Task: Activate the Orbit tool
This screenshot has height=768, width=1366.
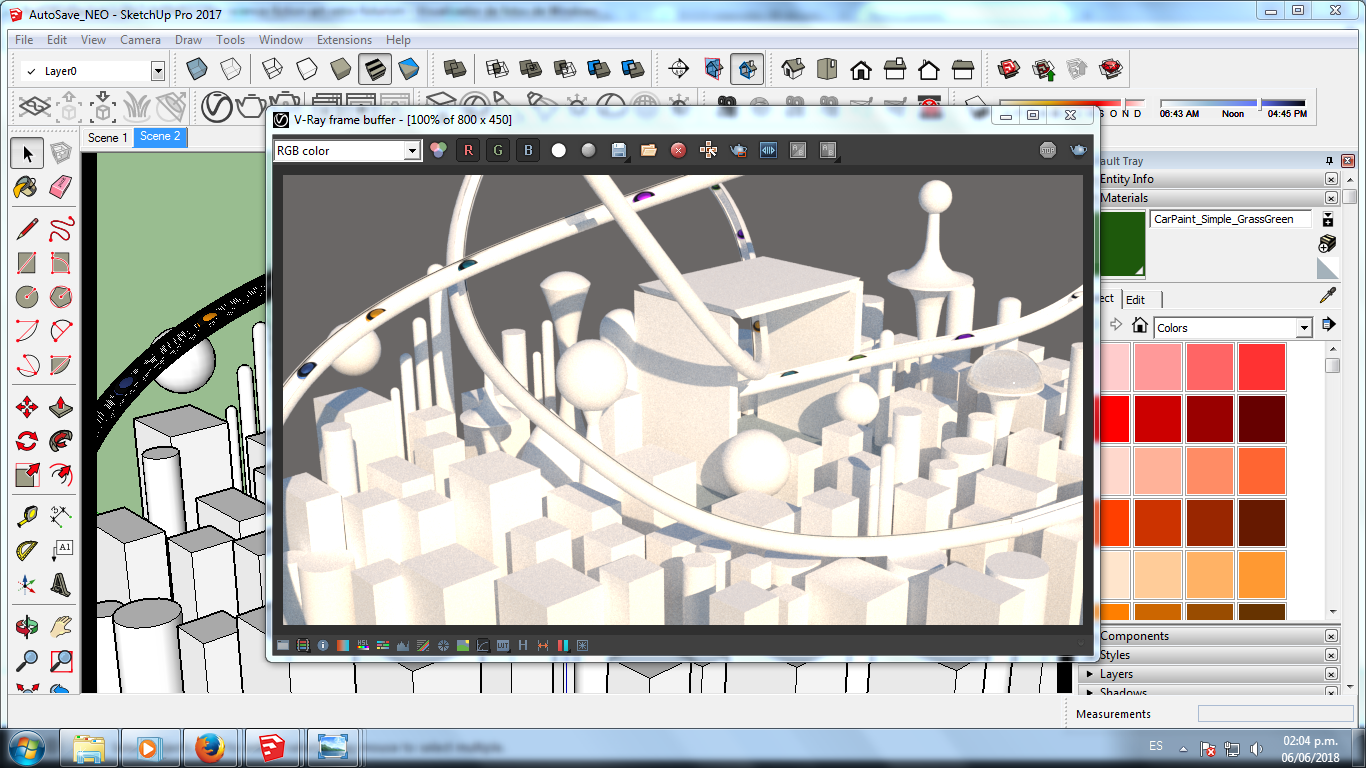Action: pyautogui.click(x=28, y=627)
